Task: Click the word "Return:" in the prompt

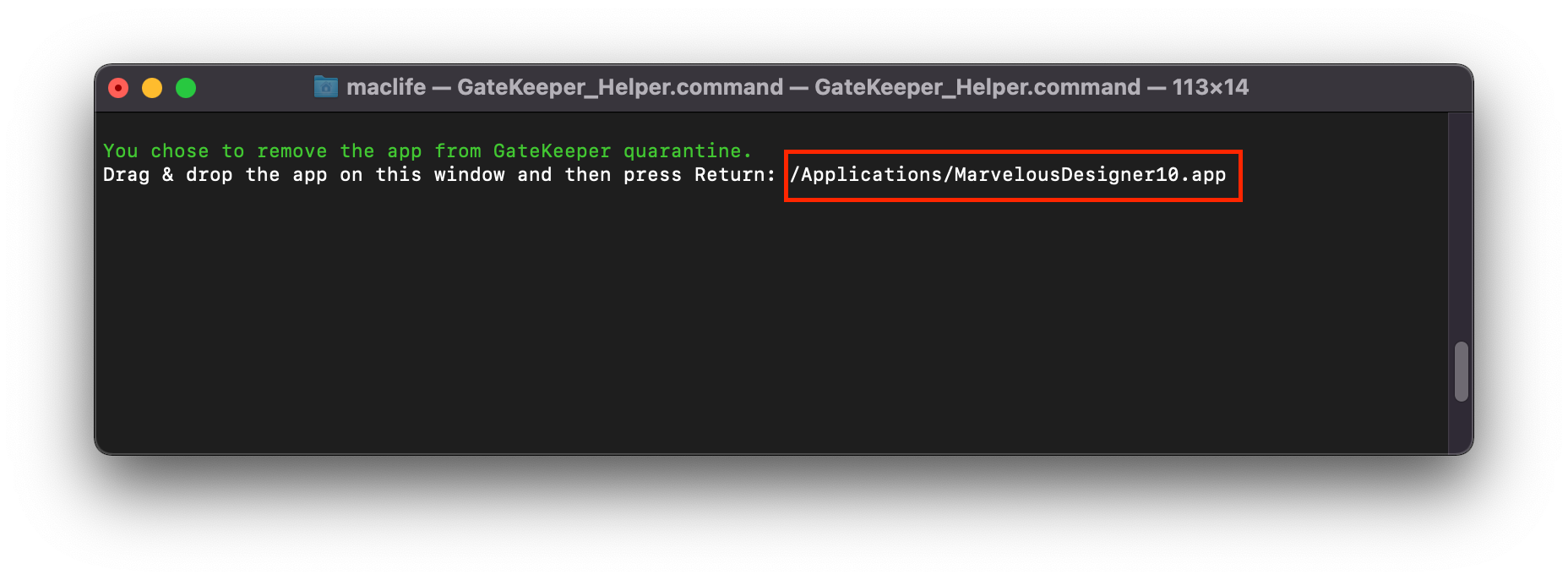Action: click(x=735, y=175)
